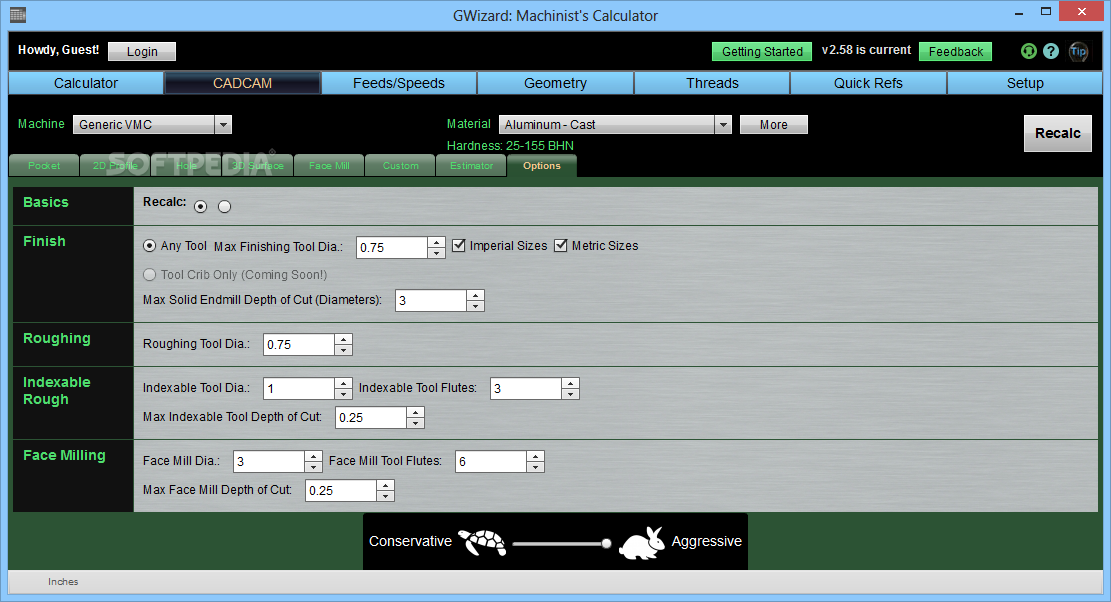Click the More materials button
Image resolution: width=1111 pixels, height=602 pixels.
tap(774, 125)
